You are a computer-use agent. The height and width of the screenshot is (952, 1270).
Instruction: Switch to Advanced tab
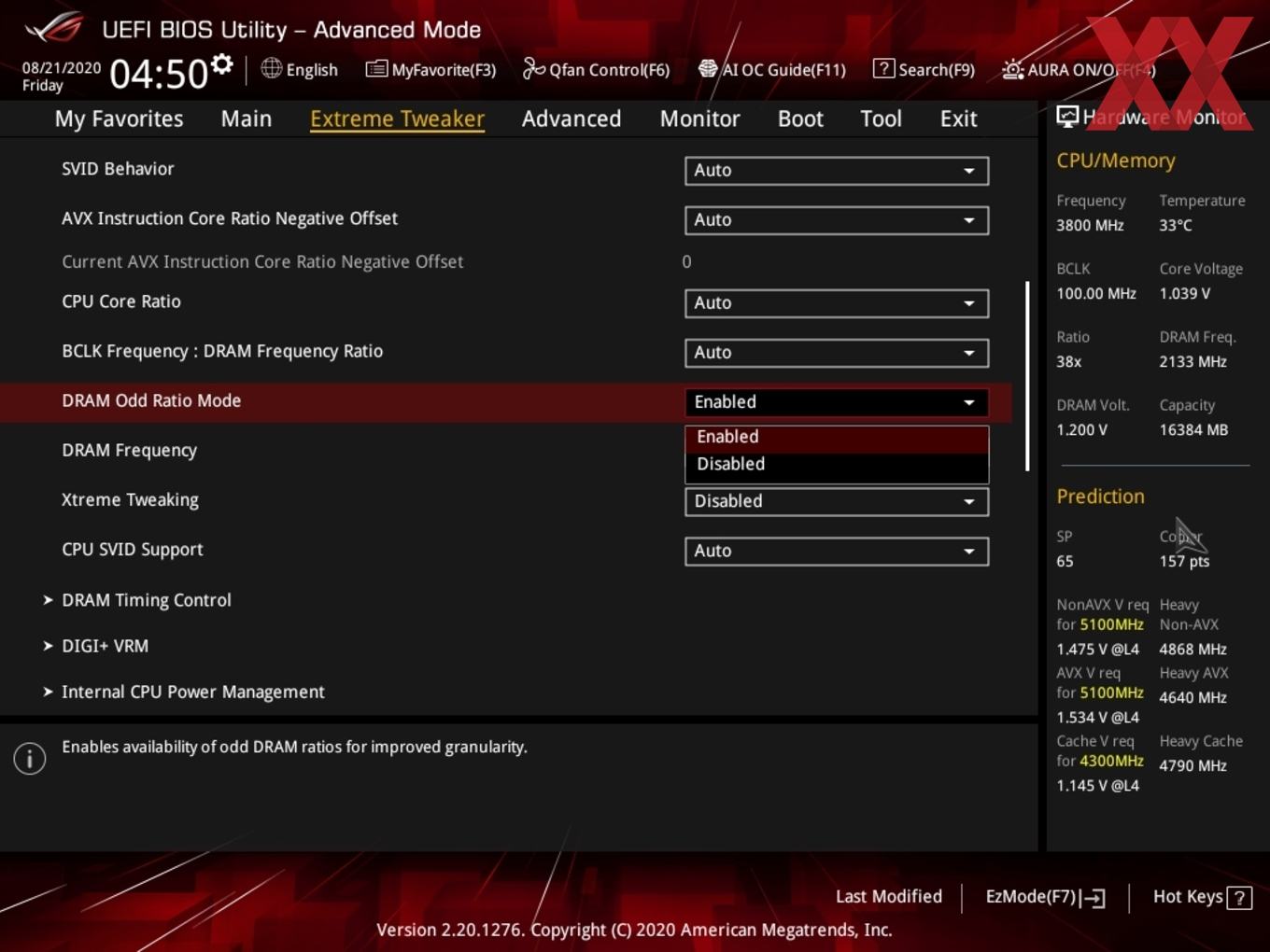click(571, 119)
